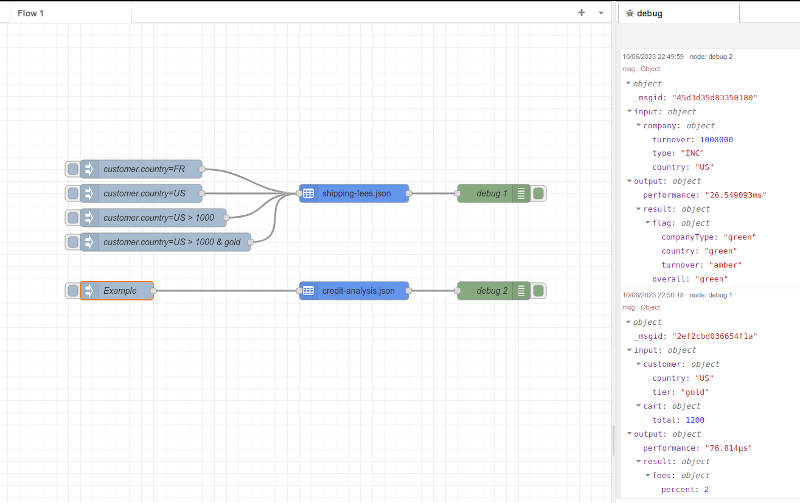Click timestamp 10/08/2023 22:50:18

pos(653,295)
